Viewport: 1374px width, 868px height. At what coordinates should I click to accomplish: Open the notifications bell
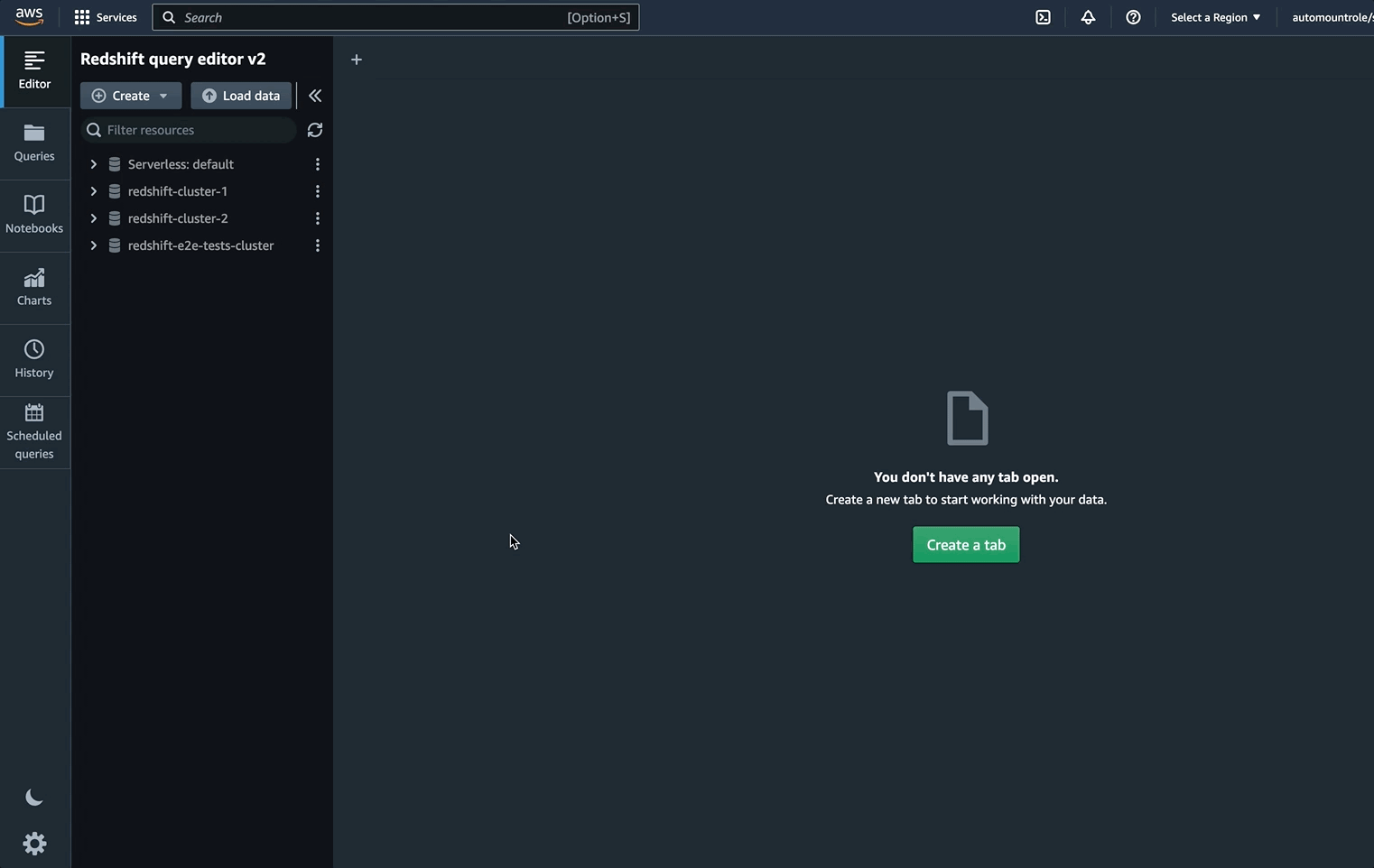[x=1088, y=17]
